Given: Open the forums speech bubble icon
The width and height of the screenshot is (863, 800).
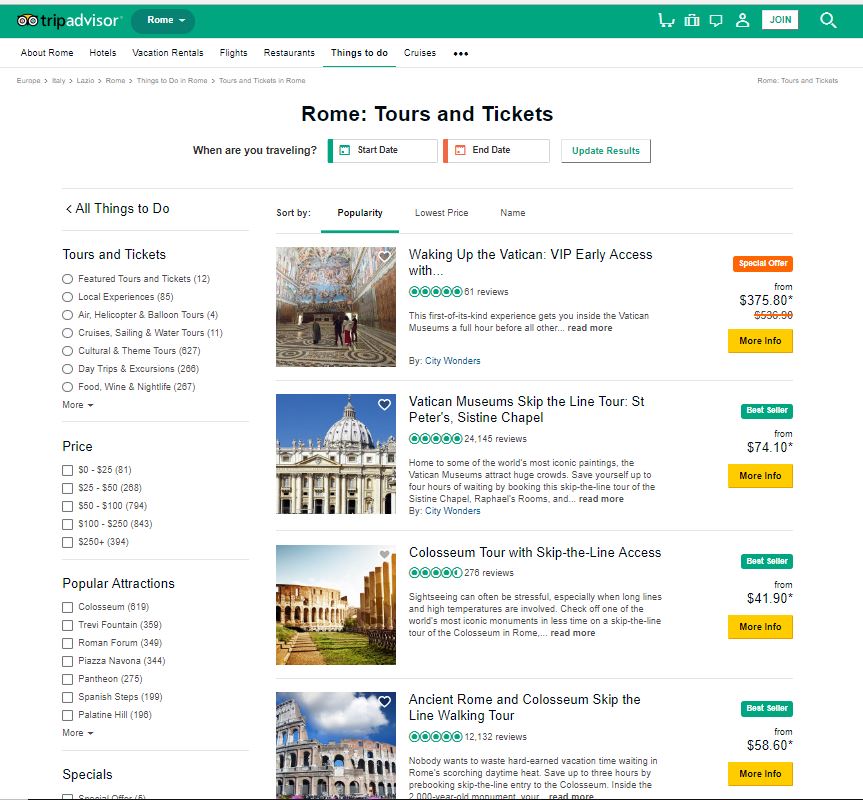Looking at the screenshot, I should [716, 19].
